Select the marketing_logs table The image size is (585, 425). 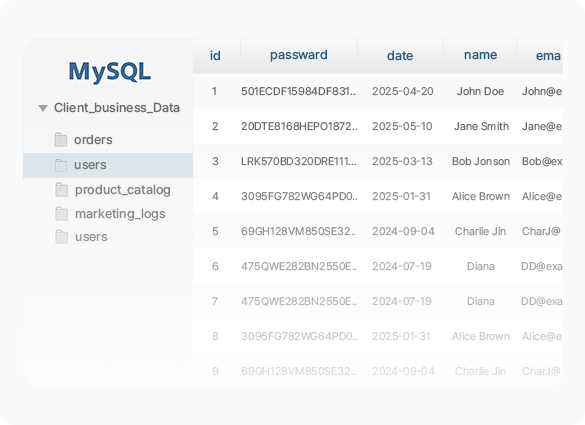[120, 214]
